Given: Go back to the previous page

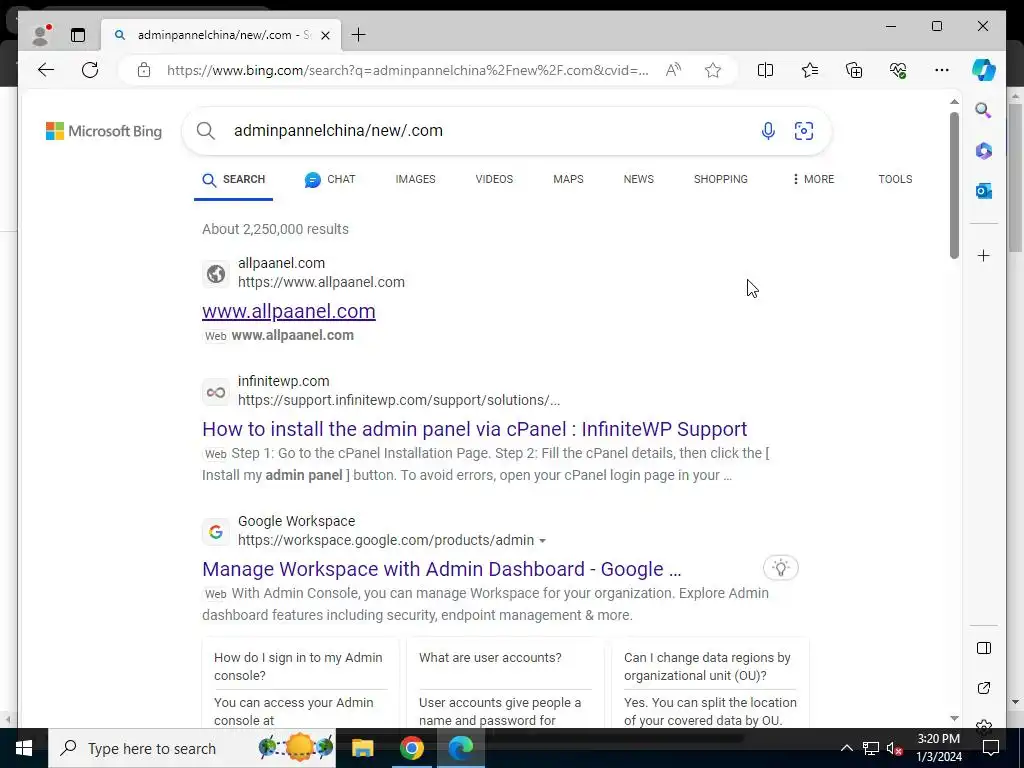Looking at the screenshot, I should point(46,70).
